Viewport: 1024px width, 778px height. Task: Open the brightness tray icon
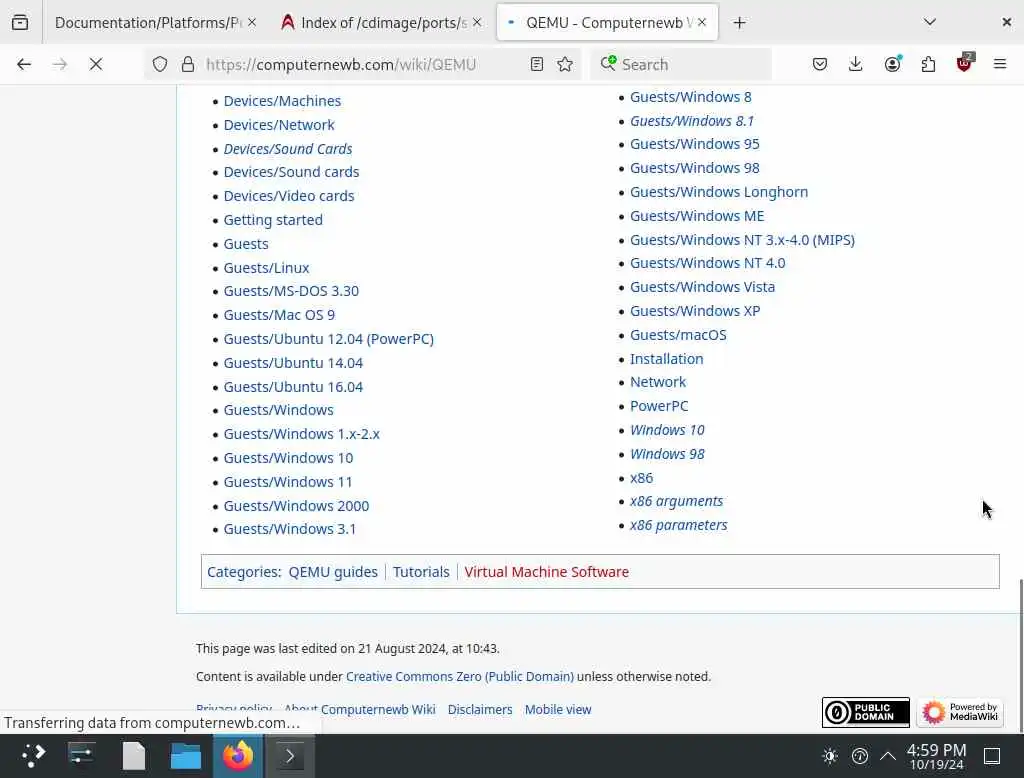pos(830,756)
